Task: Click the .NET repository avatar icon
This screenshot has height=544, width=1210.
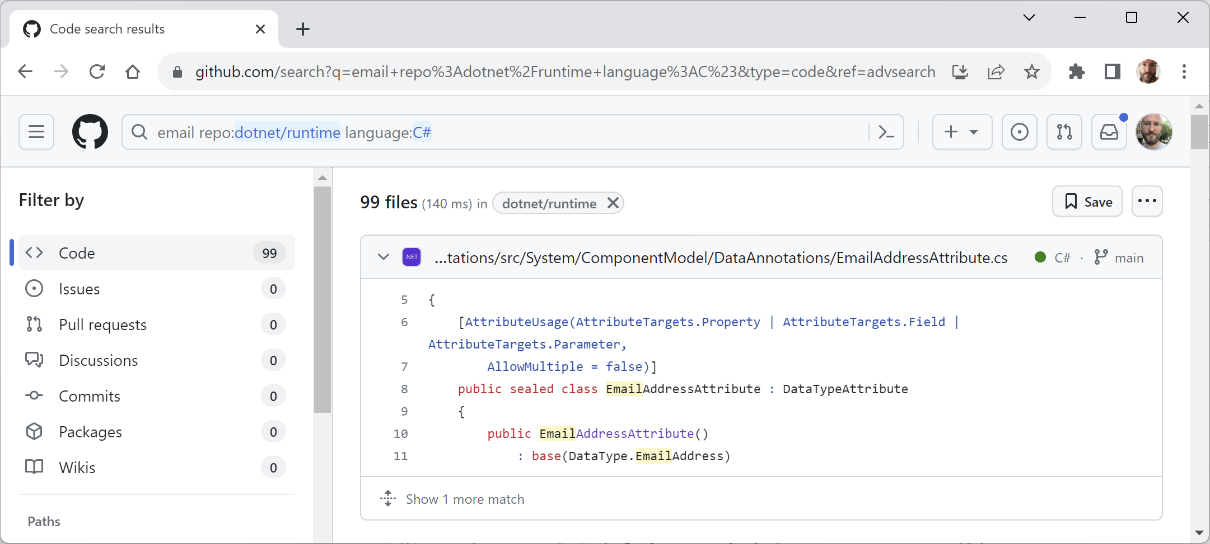Action: pos(411,257)
